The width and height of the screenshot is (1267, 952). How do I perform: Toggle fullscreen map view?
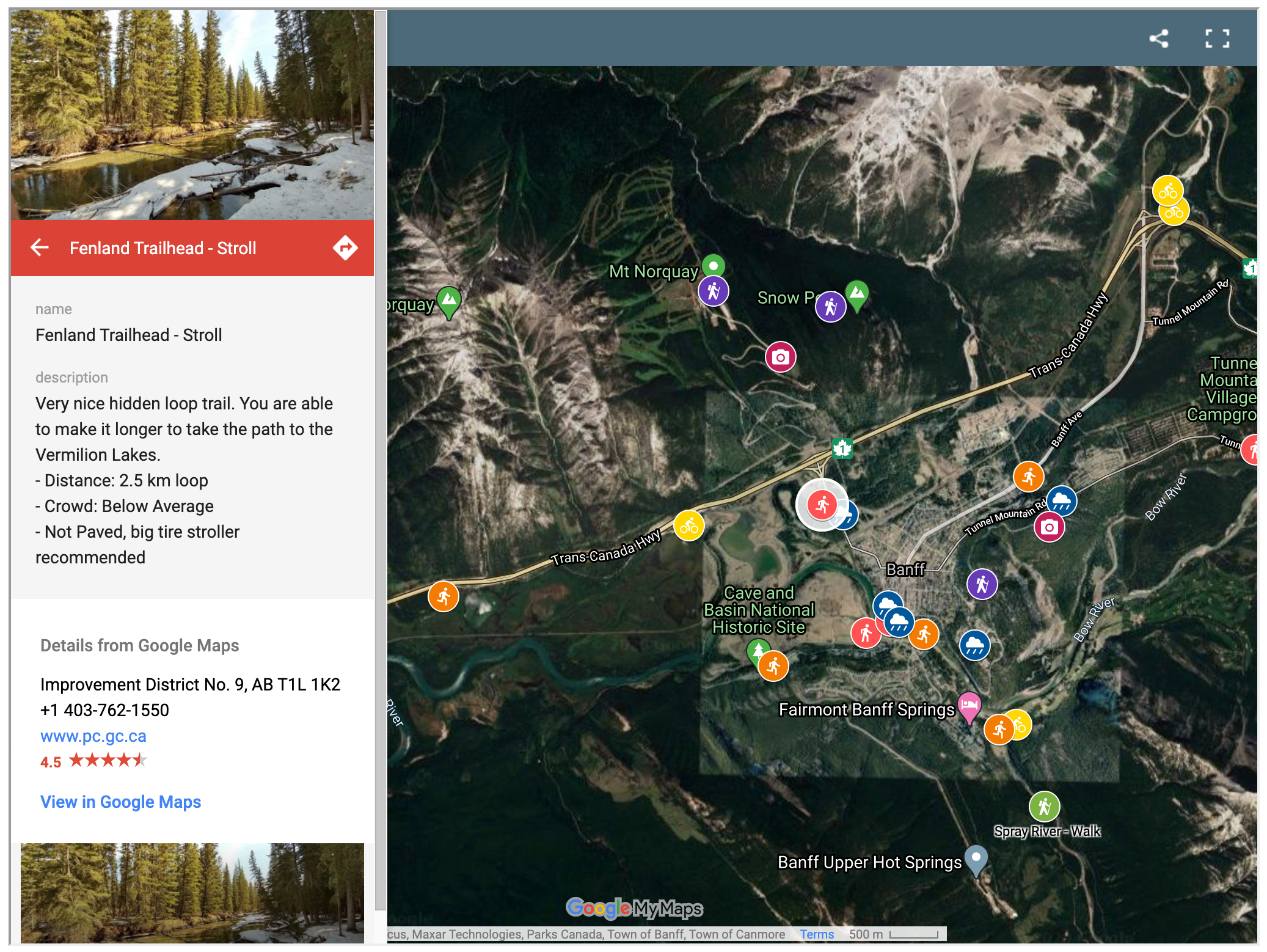pyautogui.click(x=1217, y=38)
